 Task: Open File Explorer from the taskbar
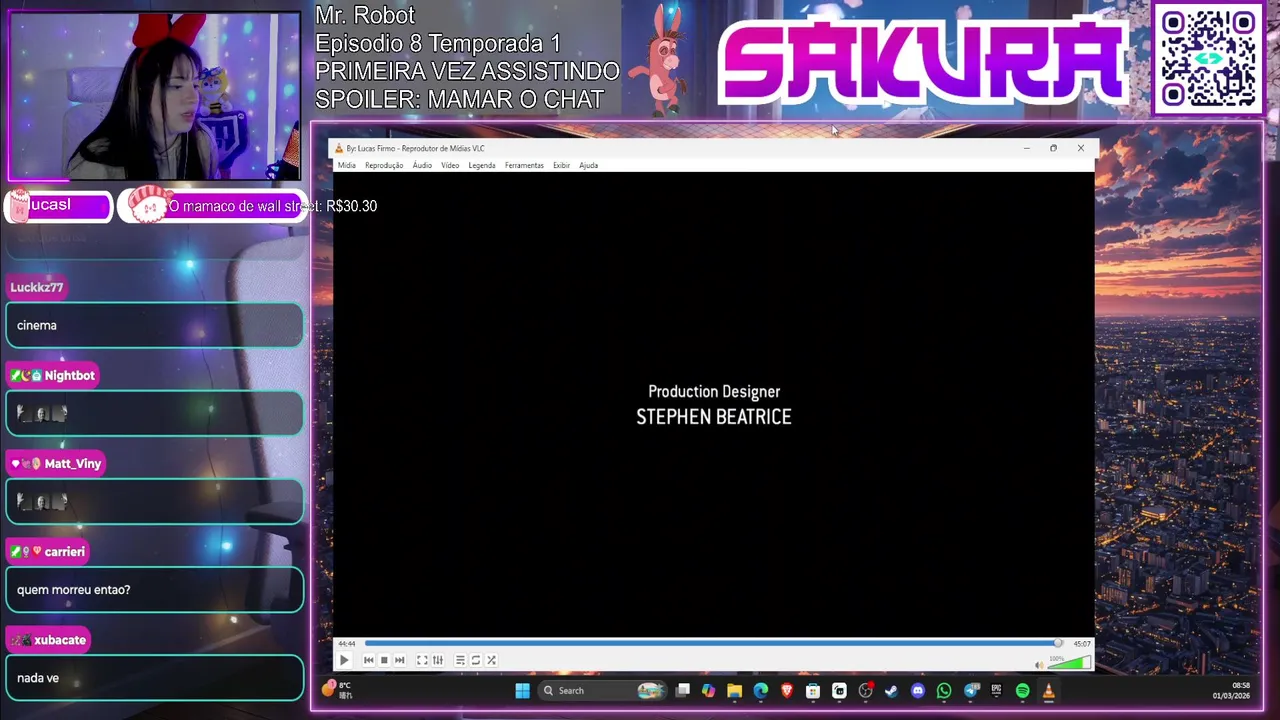734,690
